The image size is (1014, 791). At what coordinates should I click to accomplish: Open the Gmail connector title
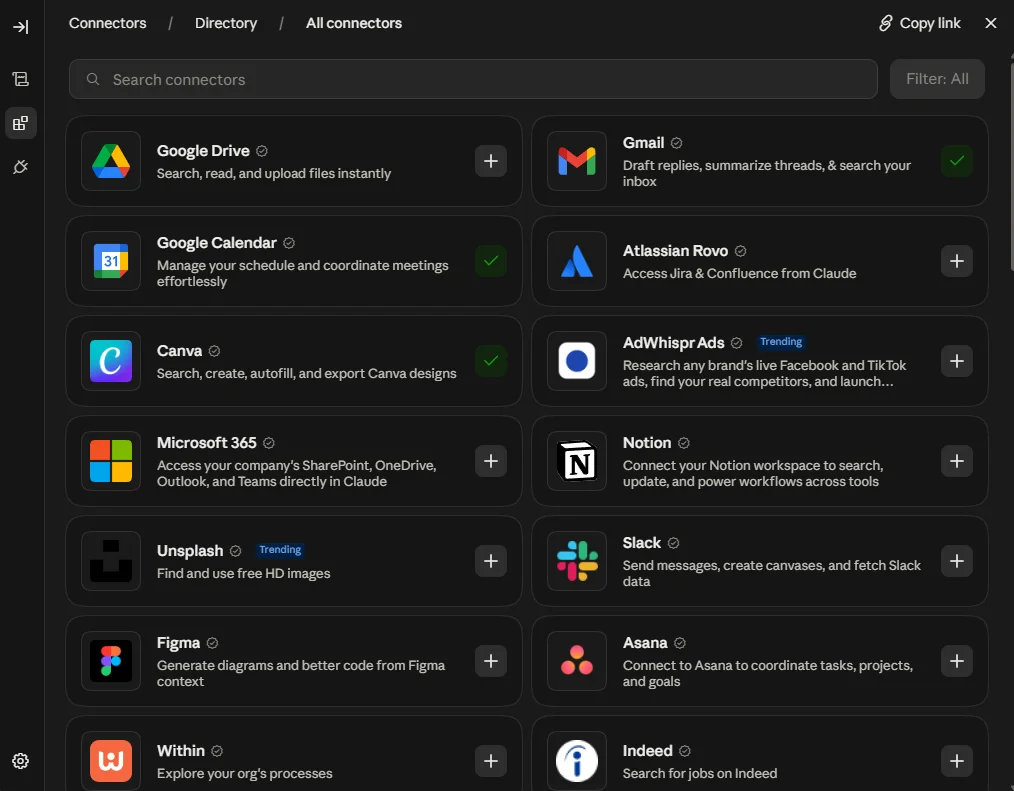point(643,143)
